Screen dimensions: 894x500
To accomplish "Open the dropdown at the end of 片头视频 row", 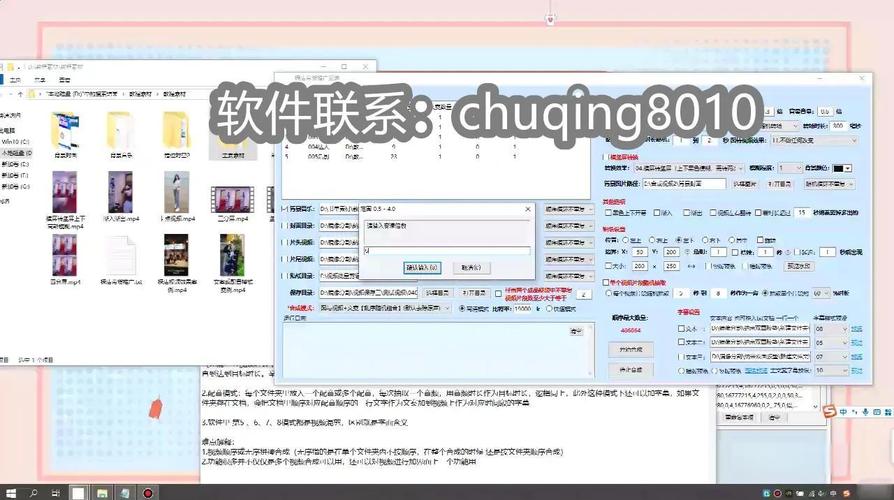I will tap(569, 242).
